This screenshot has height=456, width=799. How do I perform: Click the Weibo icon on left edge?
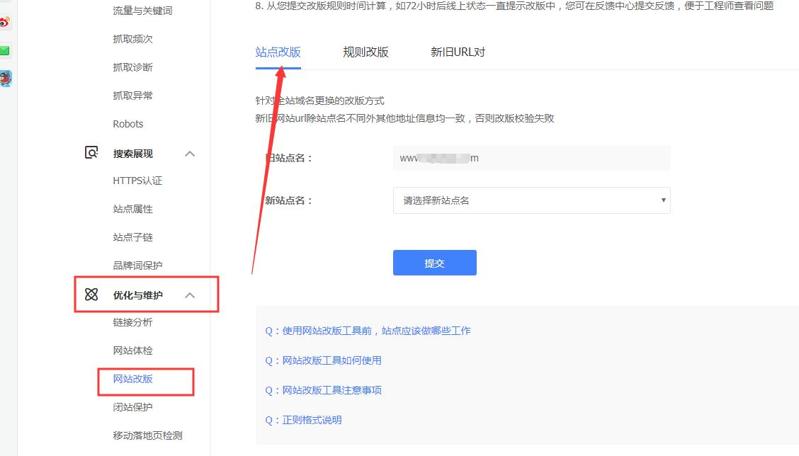coord(4,22)
